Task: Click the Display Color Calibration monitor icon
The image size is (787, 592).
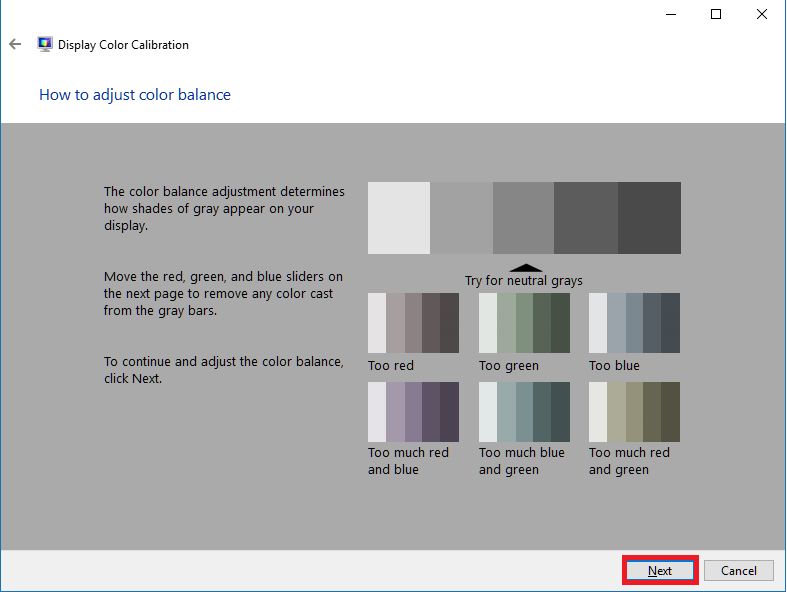Action: 45,44
